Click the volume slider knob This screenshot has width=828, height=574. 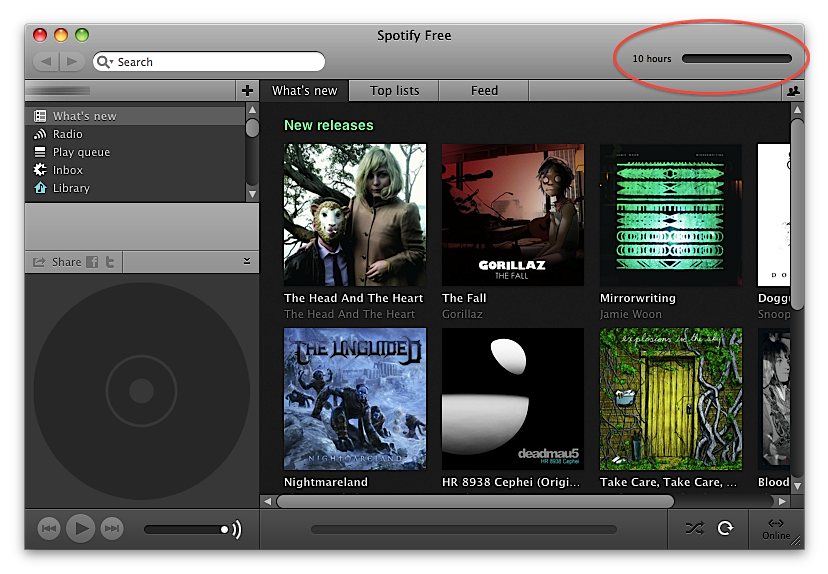[x=224, y=529]
